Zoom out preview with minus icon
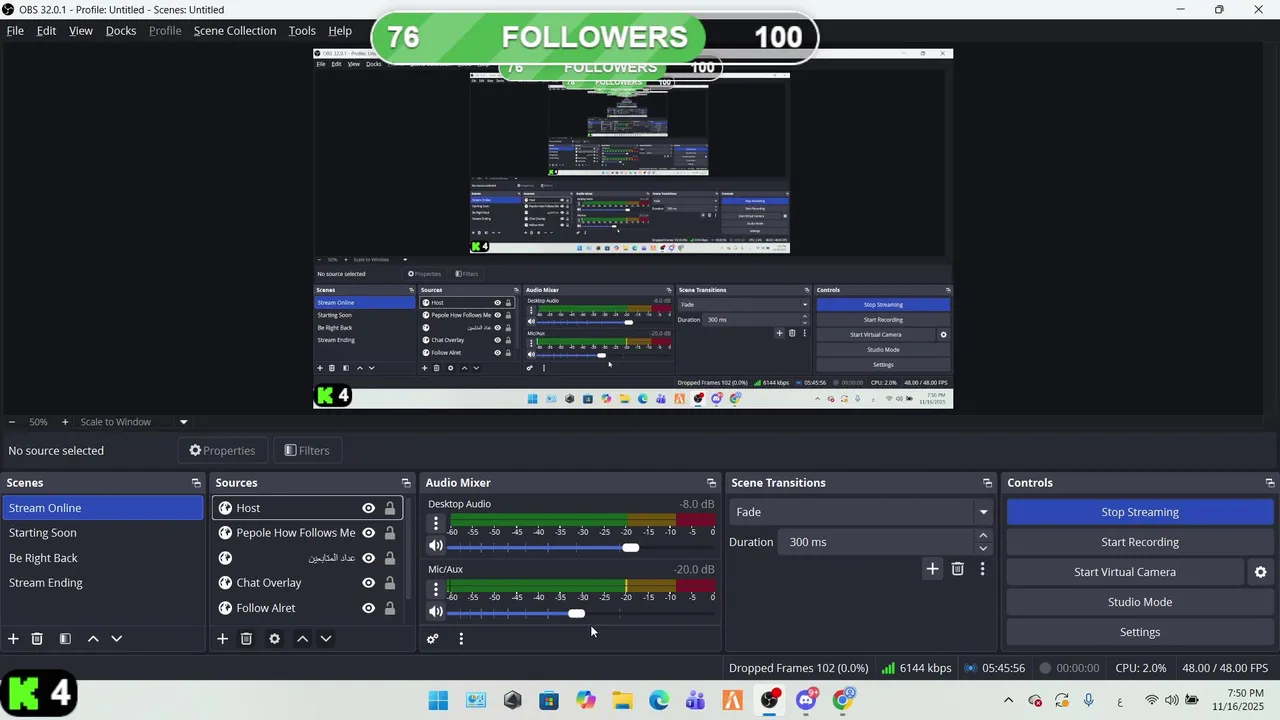Screen dimensions: 1280x720 click(12, 422)
